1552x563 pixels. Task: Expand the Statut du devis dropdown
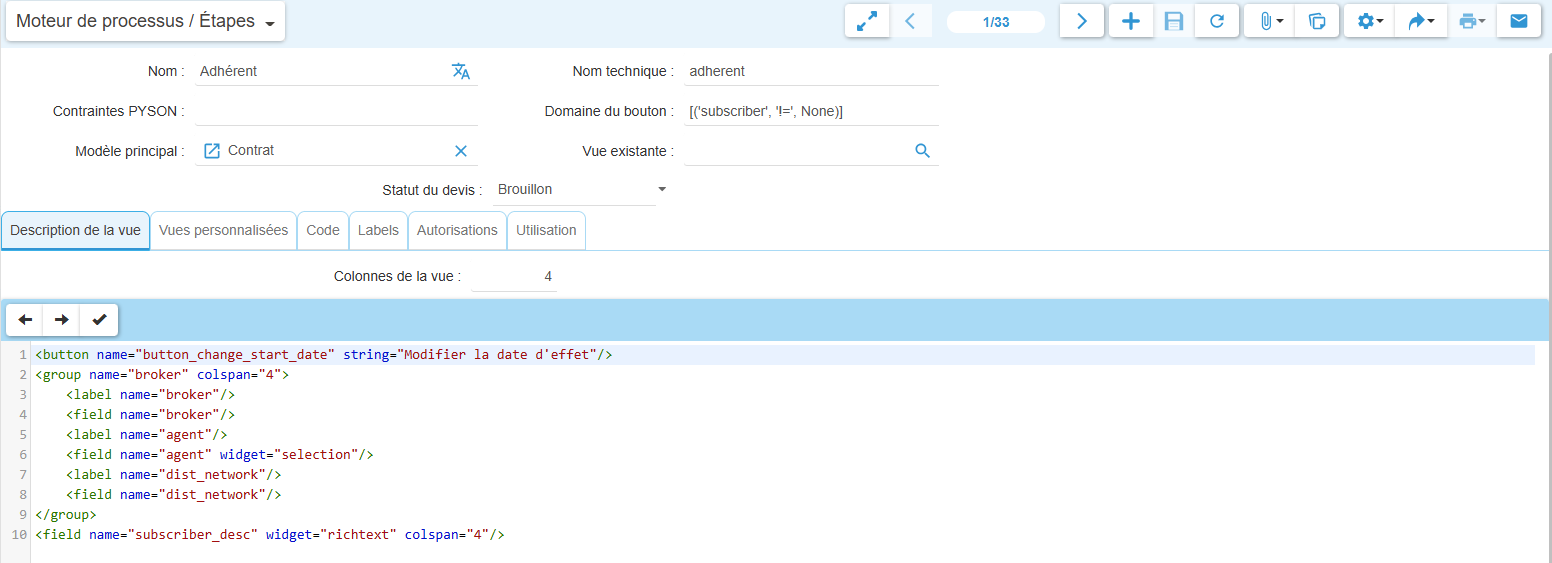click(x=661, y=190)
